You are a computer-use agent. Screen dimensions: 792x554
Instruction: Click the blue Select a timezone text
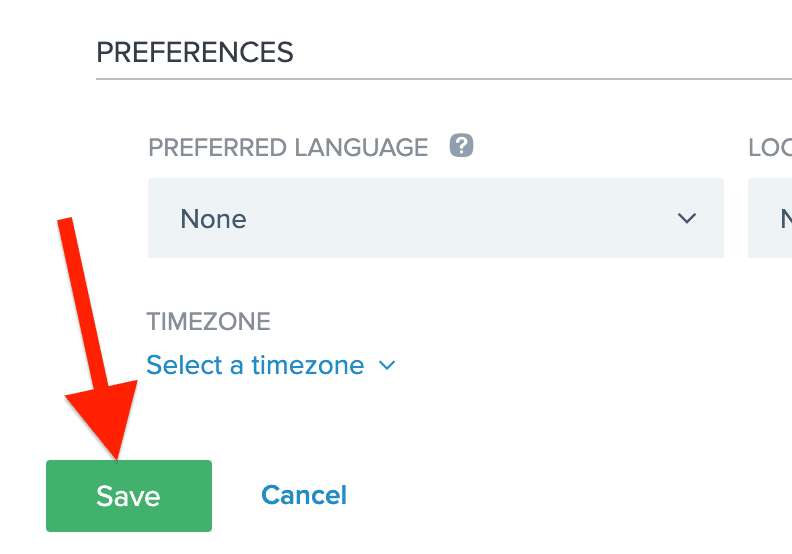[x=255, y=365]
